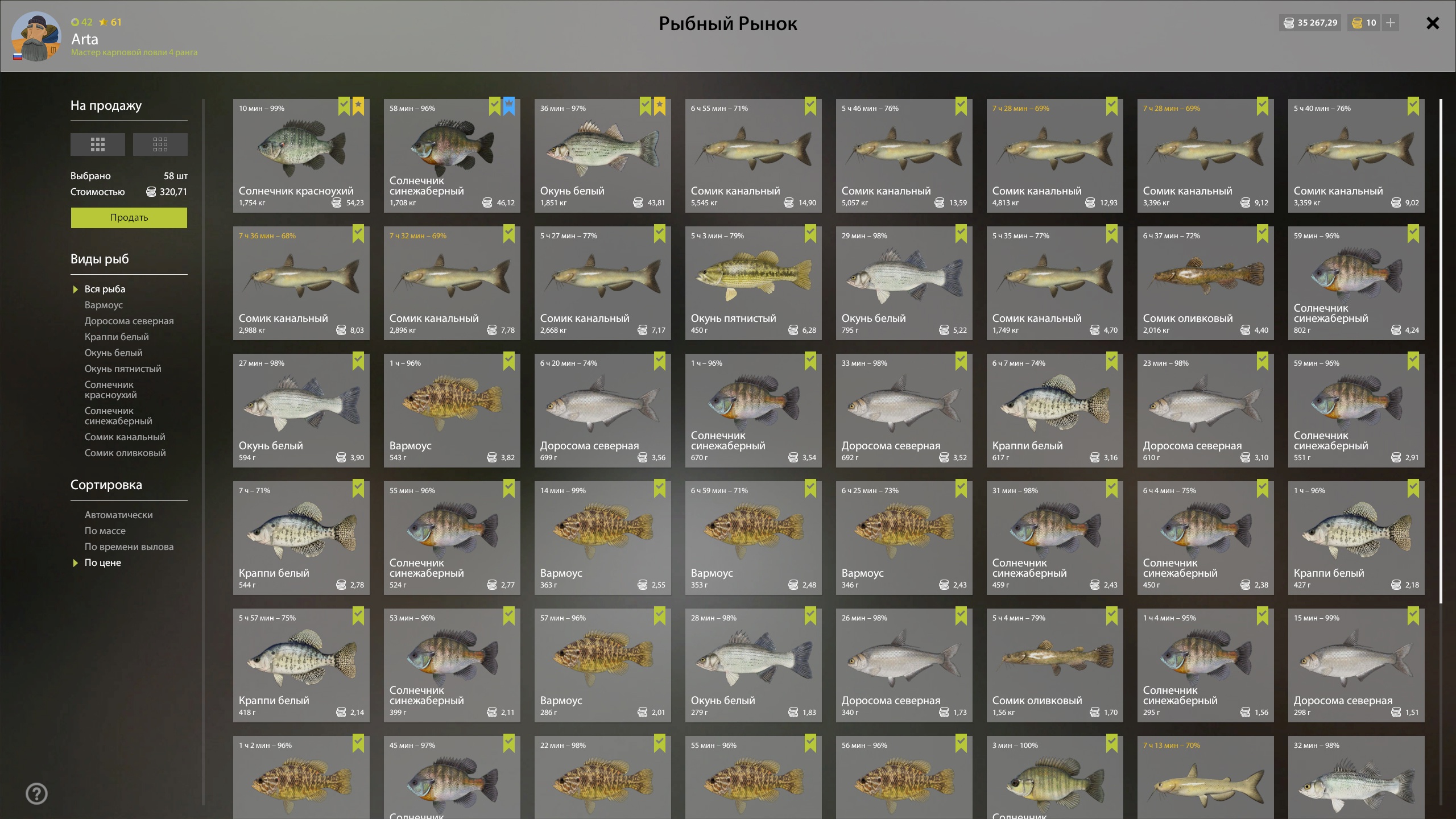Deselect checkmark on Сомик канальный 5,545 кг
The image size is (1456, 819).
click(810, 106)
